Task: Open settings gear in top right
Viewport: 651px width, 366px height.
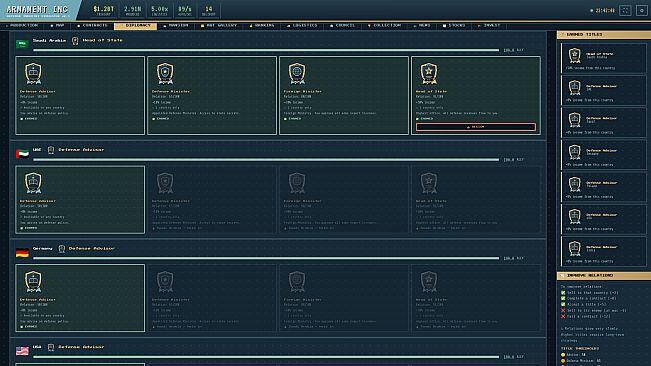Action: coord(641,10)
